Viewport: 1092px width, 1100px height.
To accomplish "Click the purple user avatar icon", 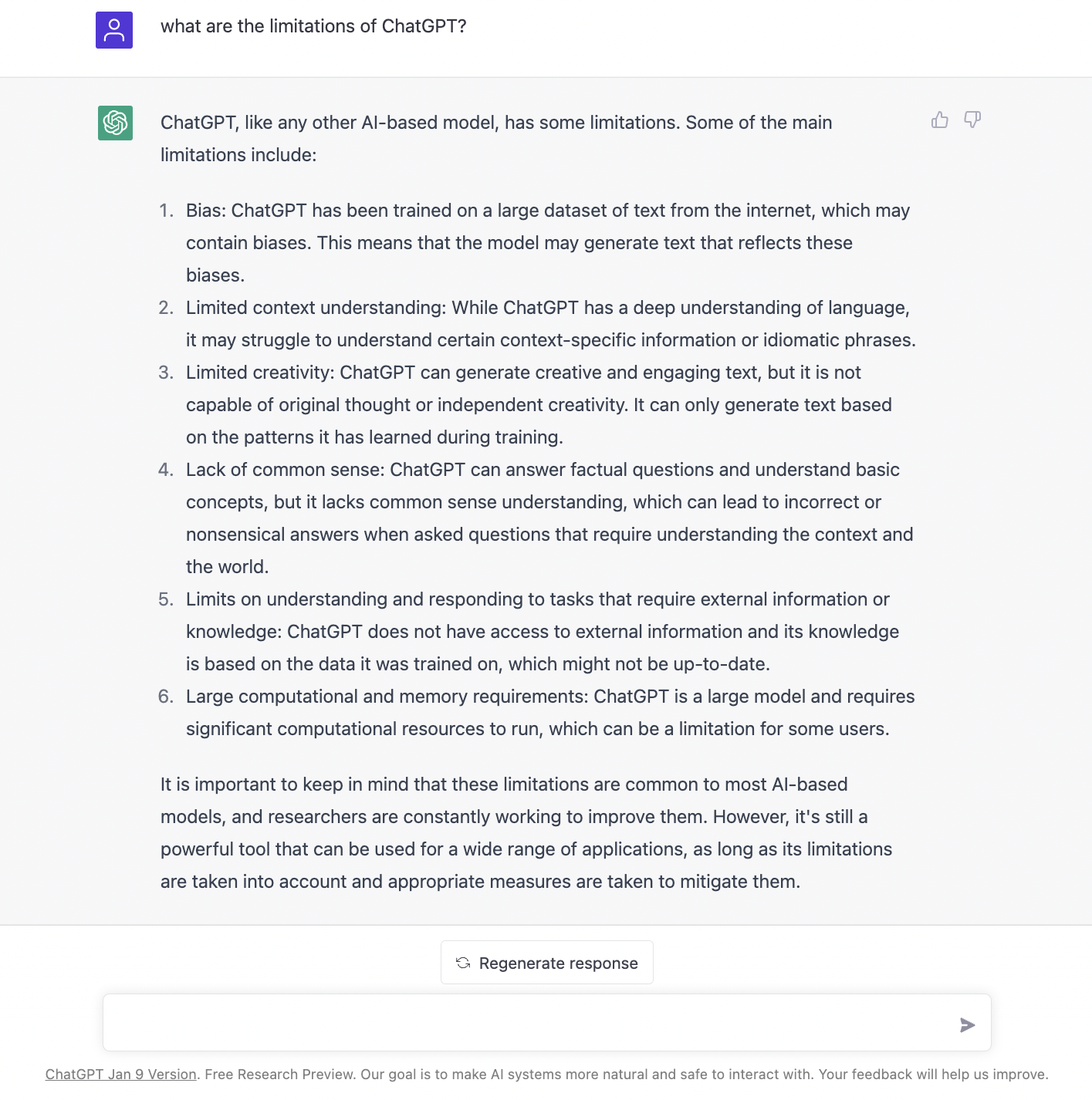I will tap(114, 30).
